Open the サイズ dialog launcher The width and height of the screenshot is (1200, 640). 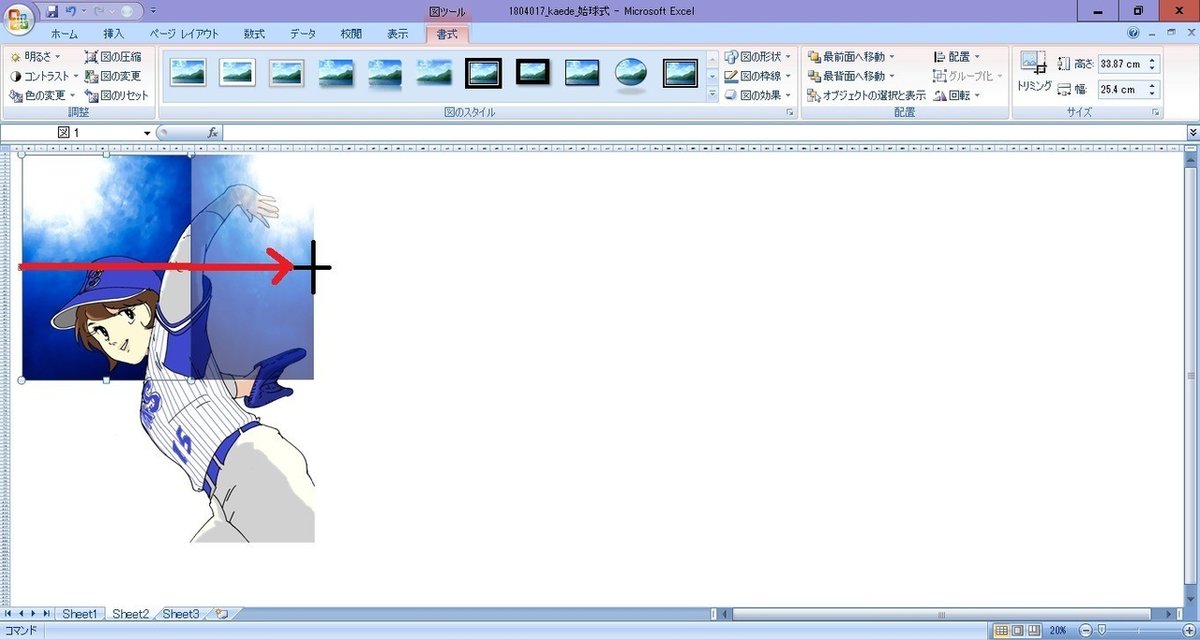pyautogui.click(x=1155, y=114)
